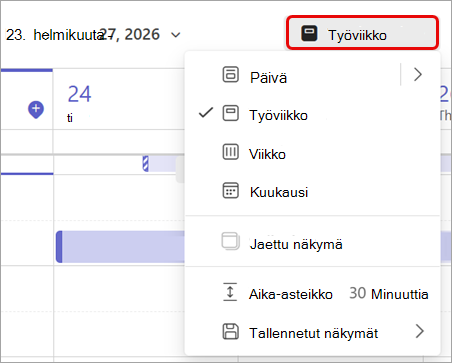452x363 pixels.
Task: Click the Työviikko work week menu icon
Action: tap(230, 113)
